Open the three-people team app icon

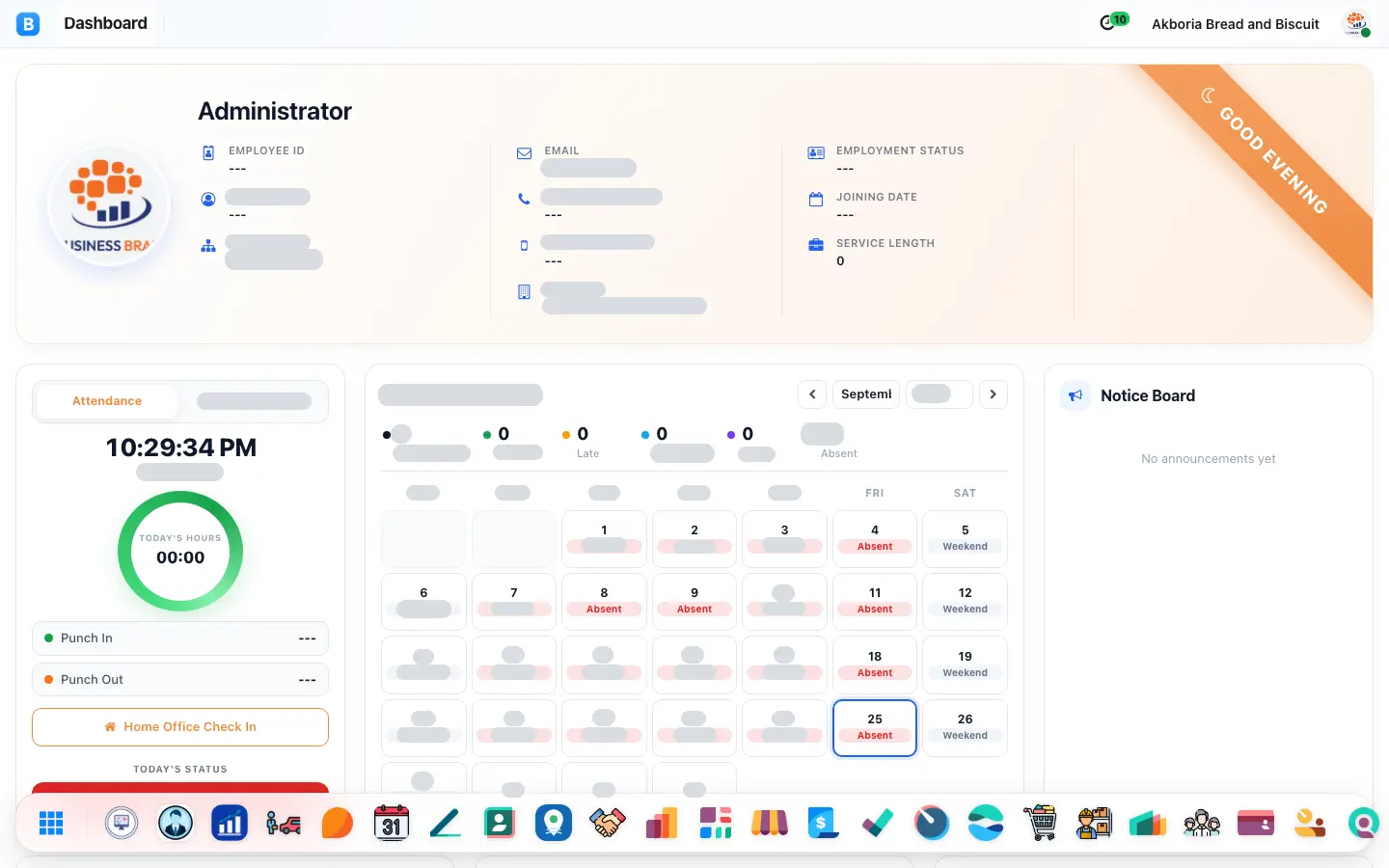click(x=1202, y=823)
